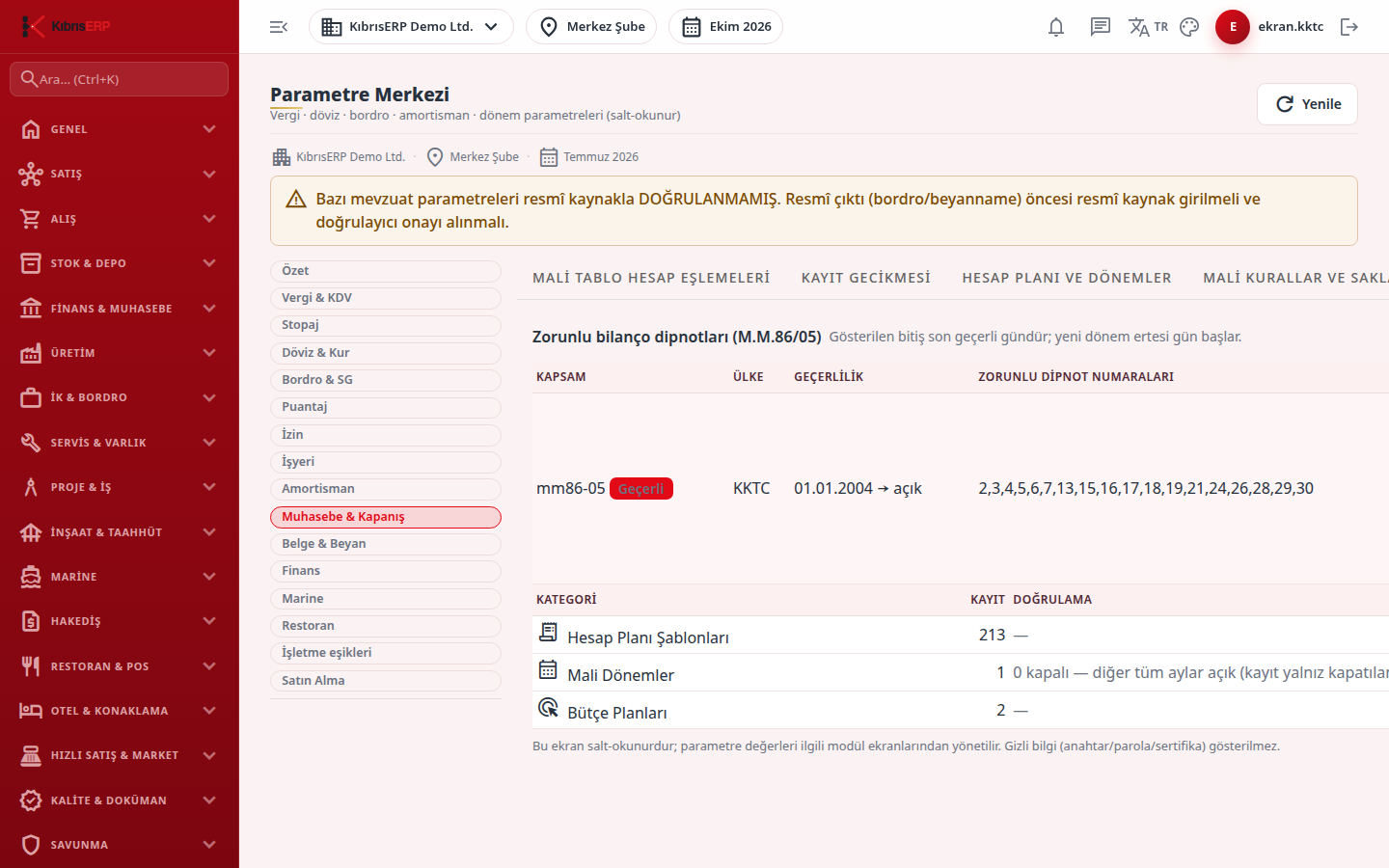Click the KıbrısERP logo
This screenshot has height=868, width=1389.
coord(66,26)
